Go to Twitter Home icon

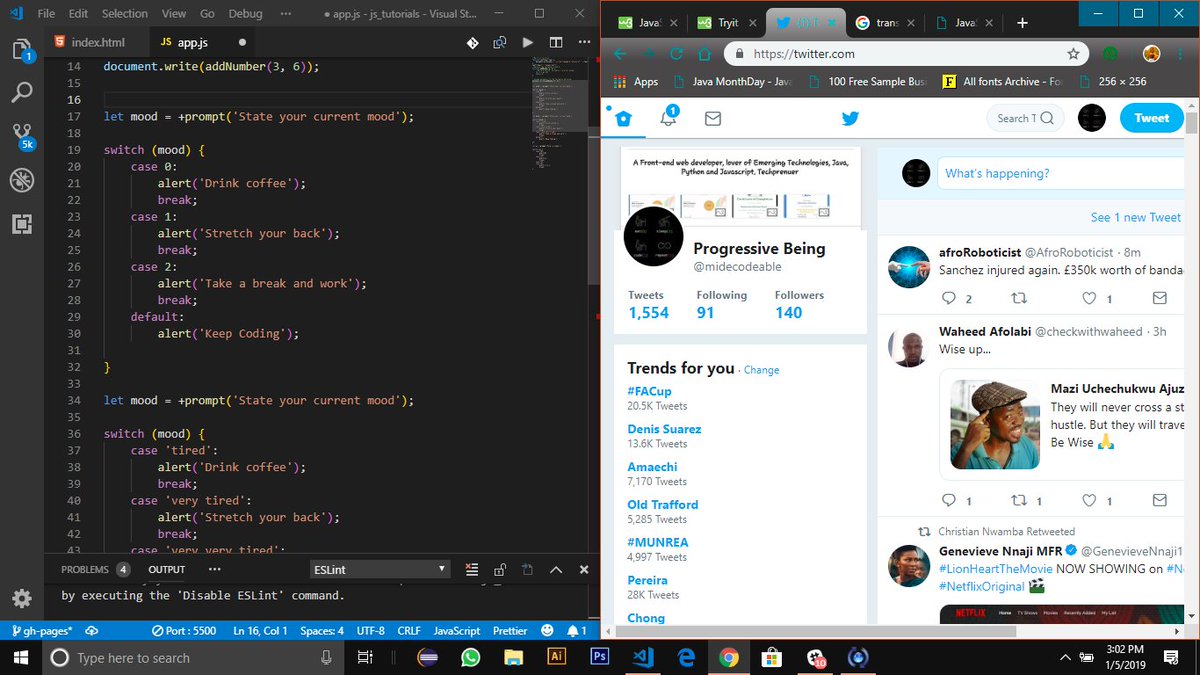pyautogui.click(x=624, y=119)
